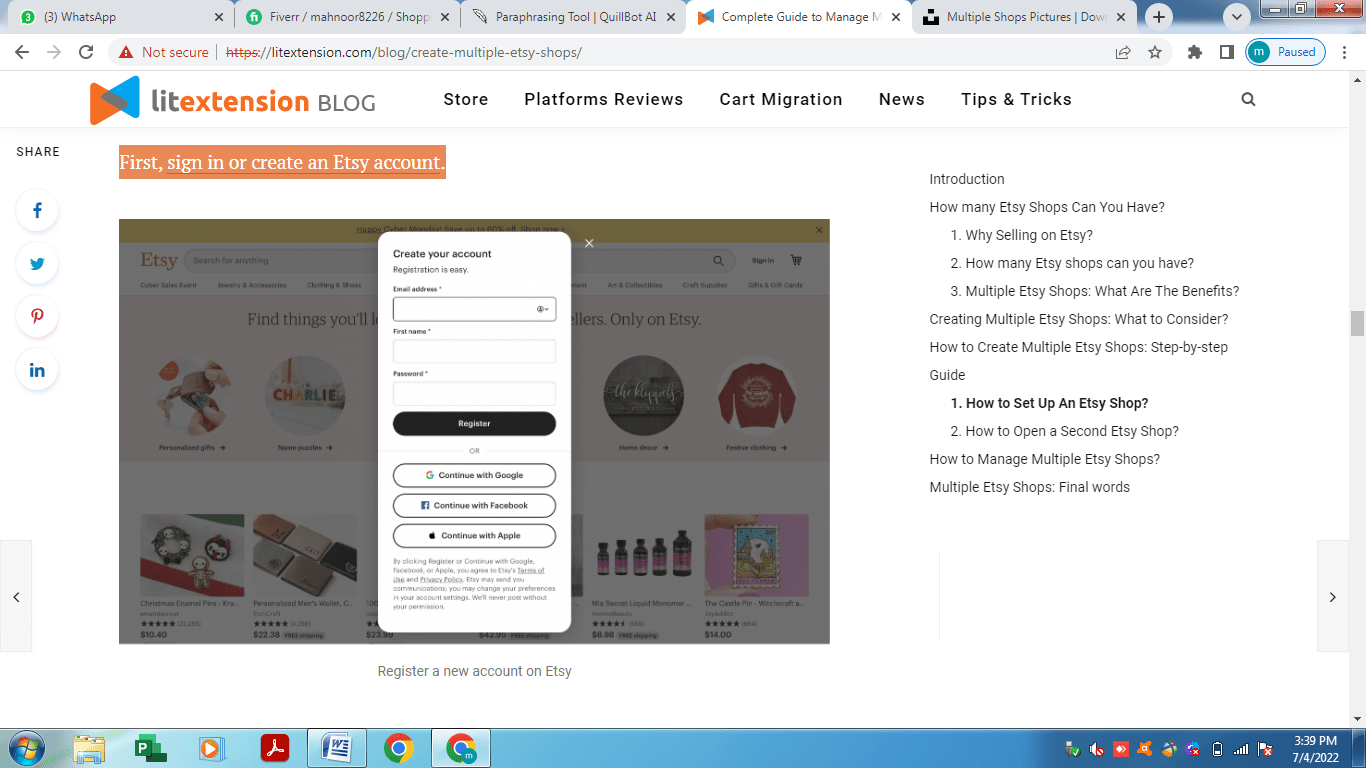The height and width of the screenshot is (768, 1366).
Task: Open the tab search dropdown arrow
Action: click(1238, 17)
